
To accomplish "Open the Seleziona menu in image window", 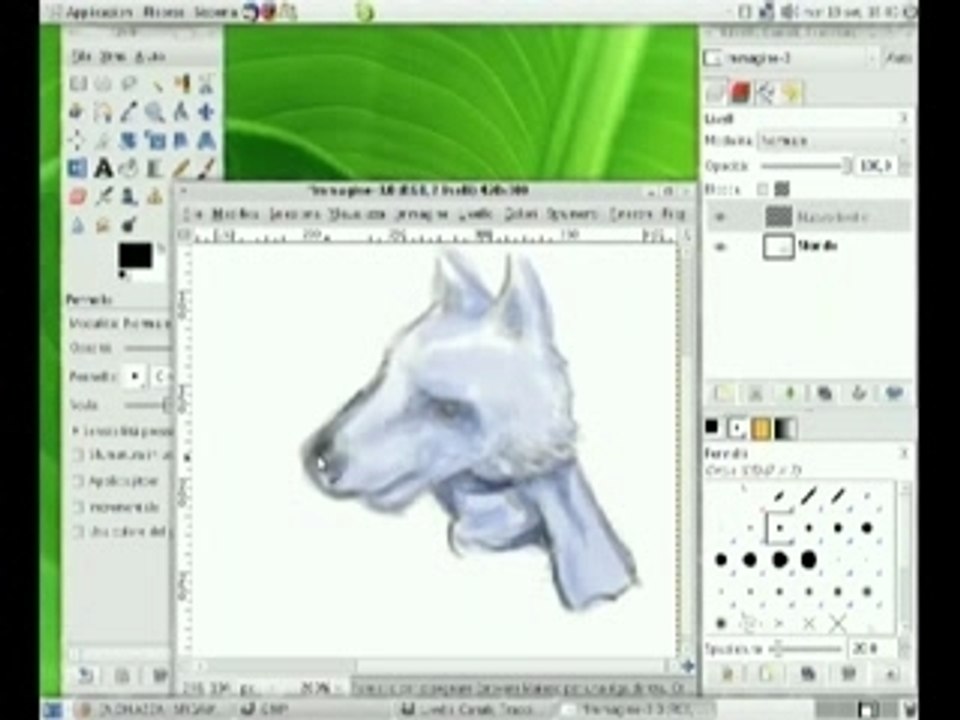I will pyautogui.click(x=295, y=214).
